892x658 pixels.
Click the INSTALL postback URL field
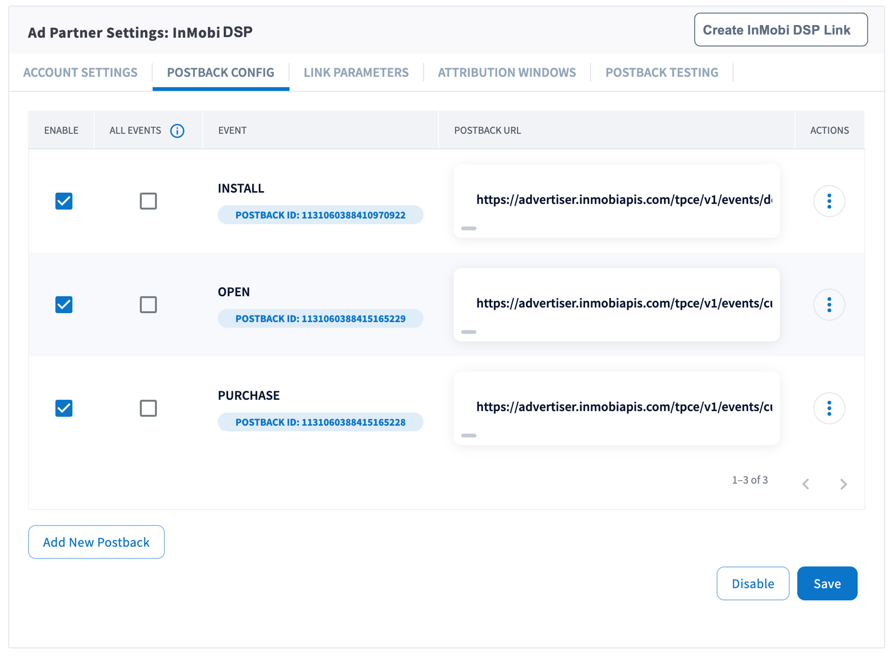[617, 200]
